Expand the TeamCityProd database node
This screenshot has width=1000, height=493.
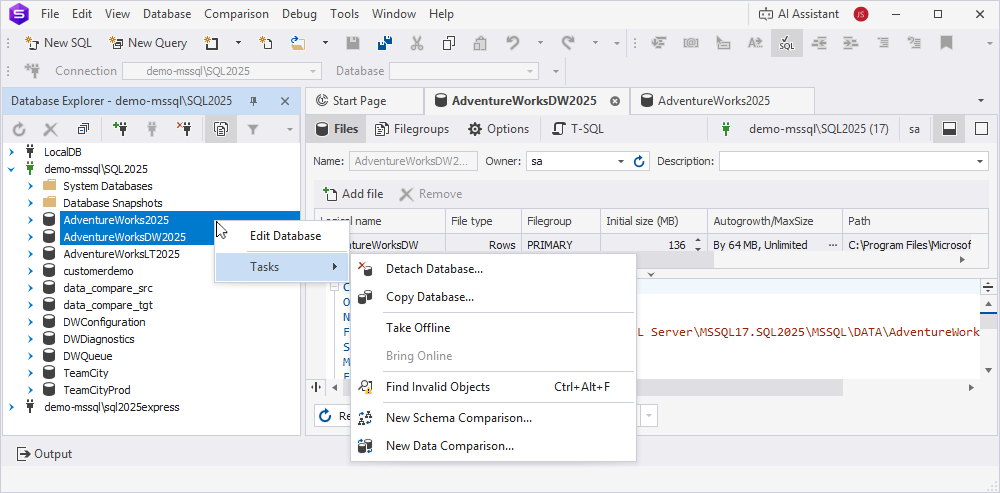(30, 390)
